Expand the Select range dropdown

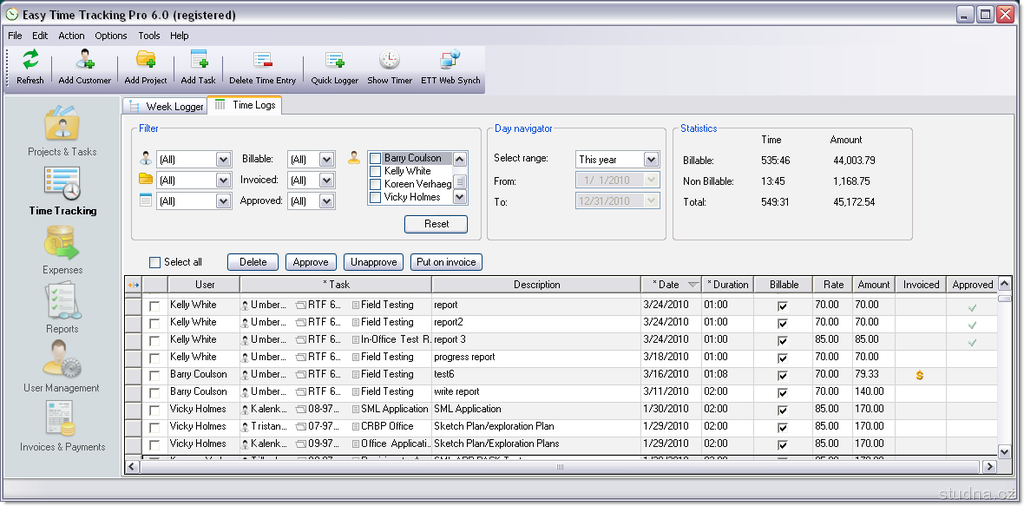click(x=651, y=160)
